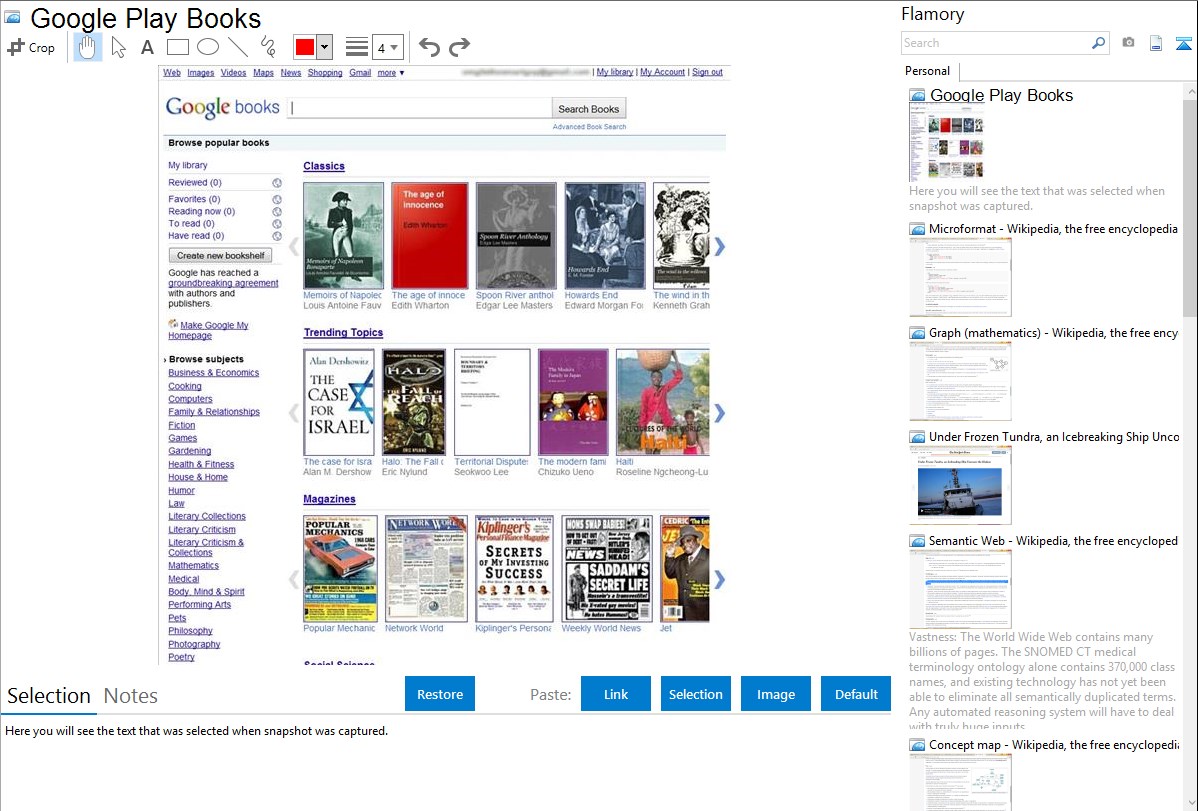Click the Default paste button
The width and height of the screenshot is (1198, 811).
tap(856, 694)
